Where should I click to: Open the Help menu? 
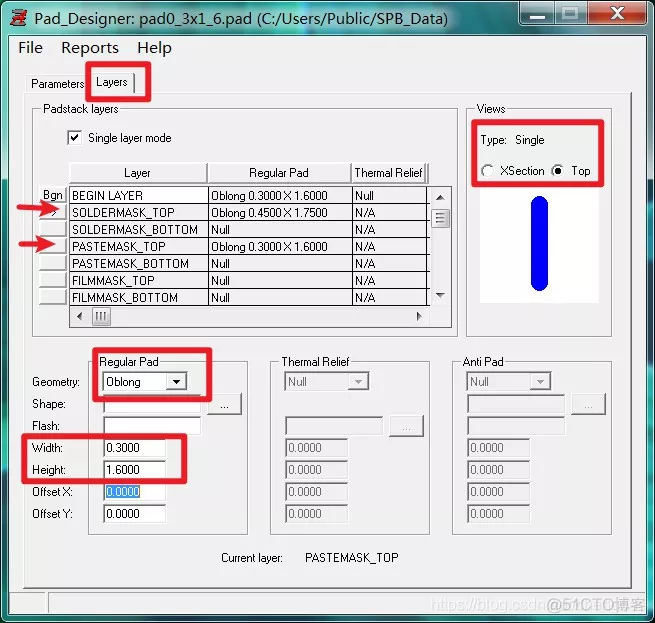tap(154, 48)
